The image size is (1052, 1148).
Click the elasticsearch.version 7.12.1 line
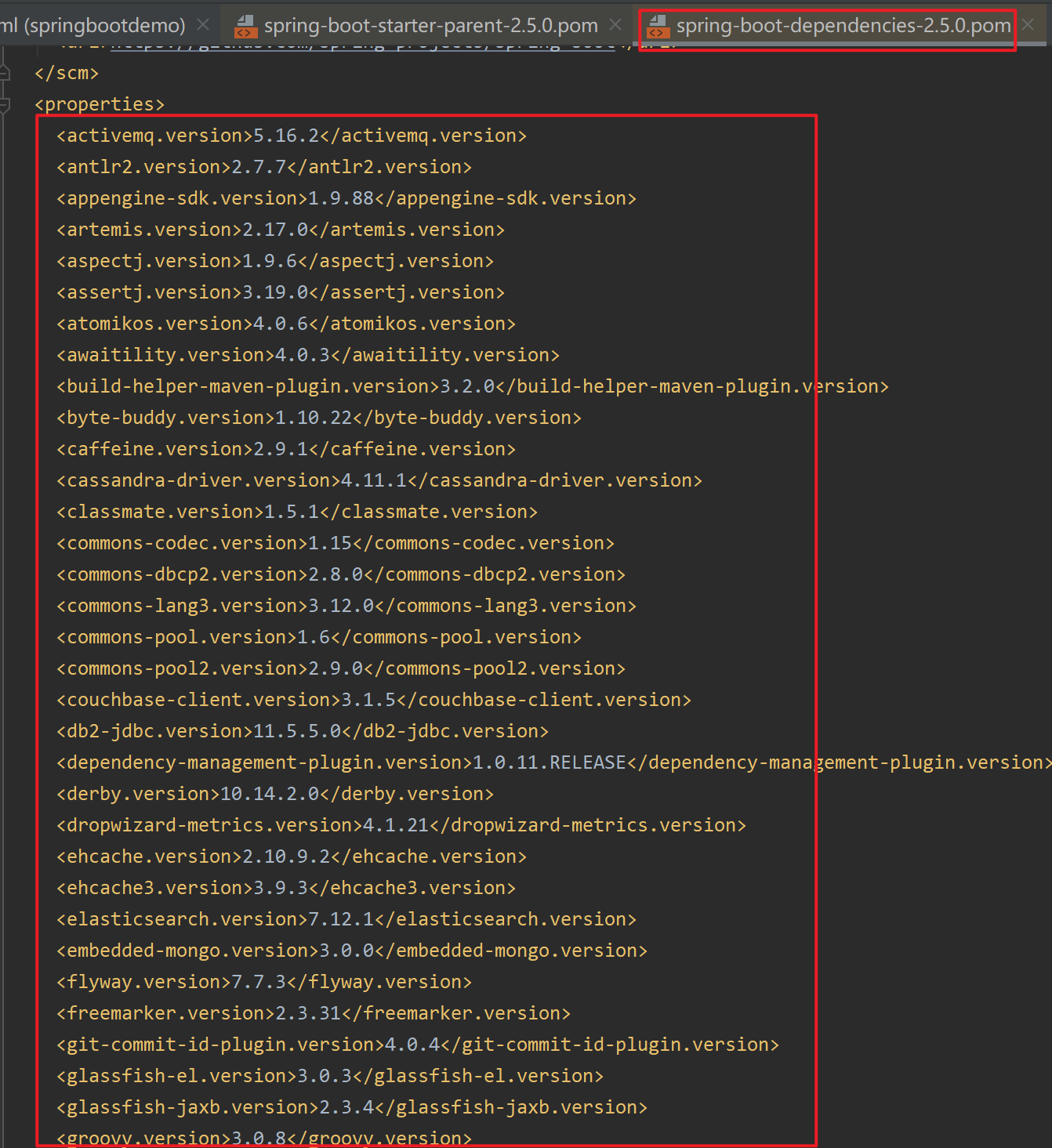pyautogui.click(x=346, y=919)
